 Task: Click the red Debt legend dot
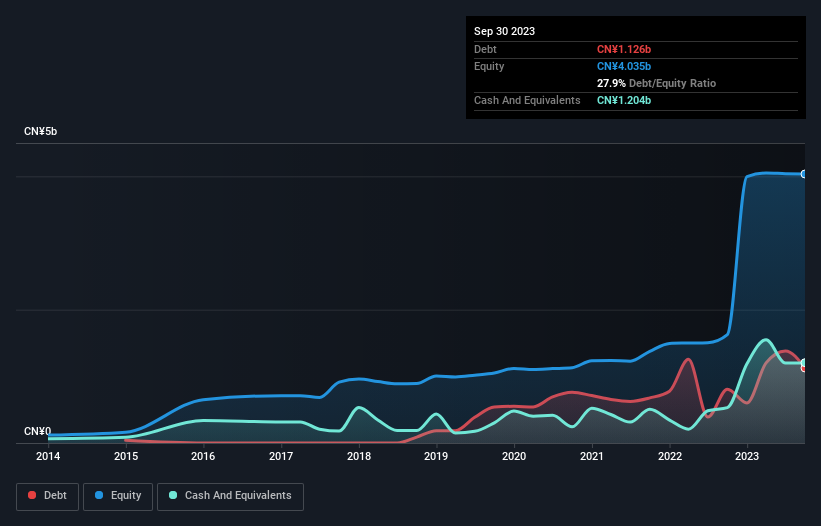pyautogui.click(x=32, y=495)
